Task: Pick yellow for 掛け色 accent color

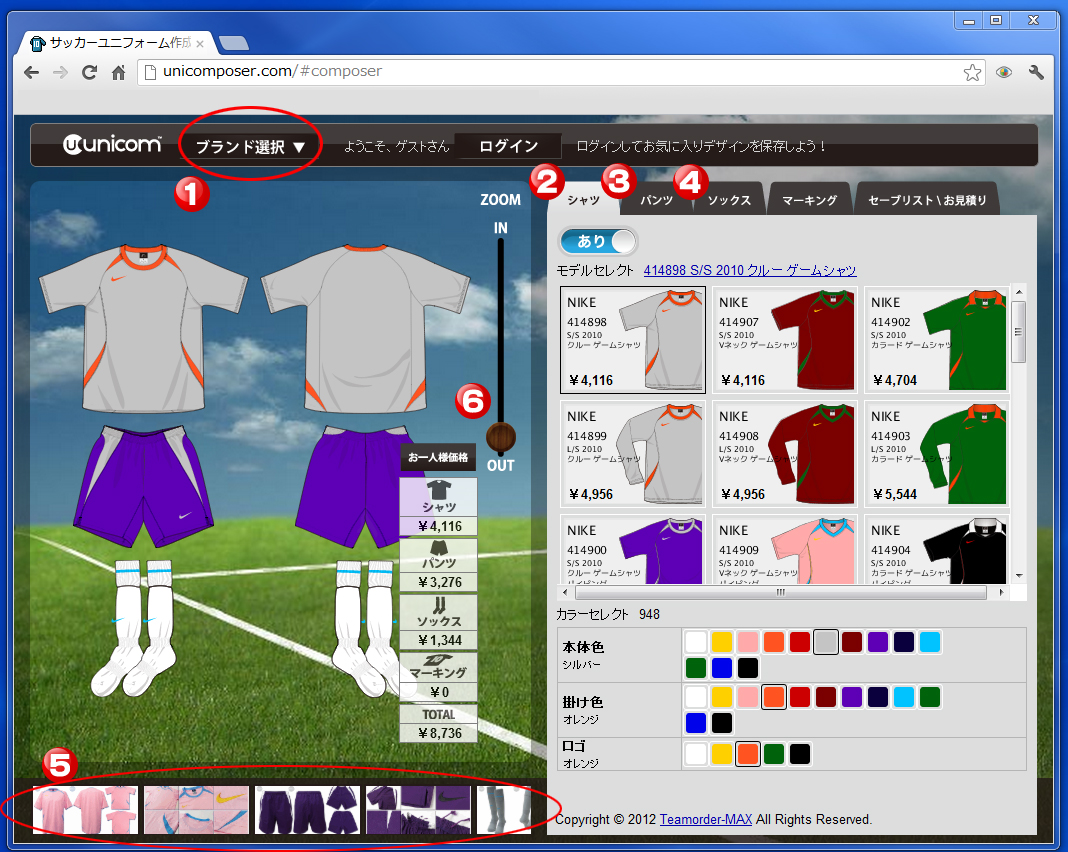Action: click(721, 697)
